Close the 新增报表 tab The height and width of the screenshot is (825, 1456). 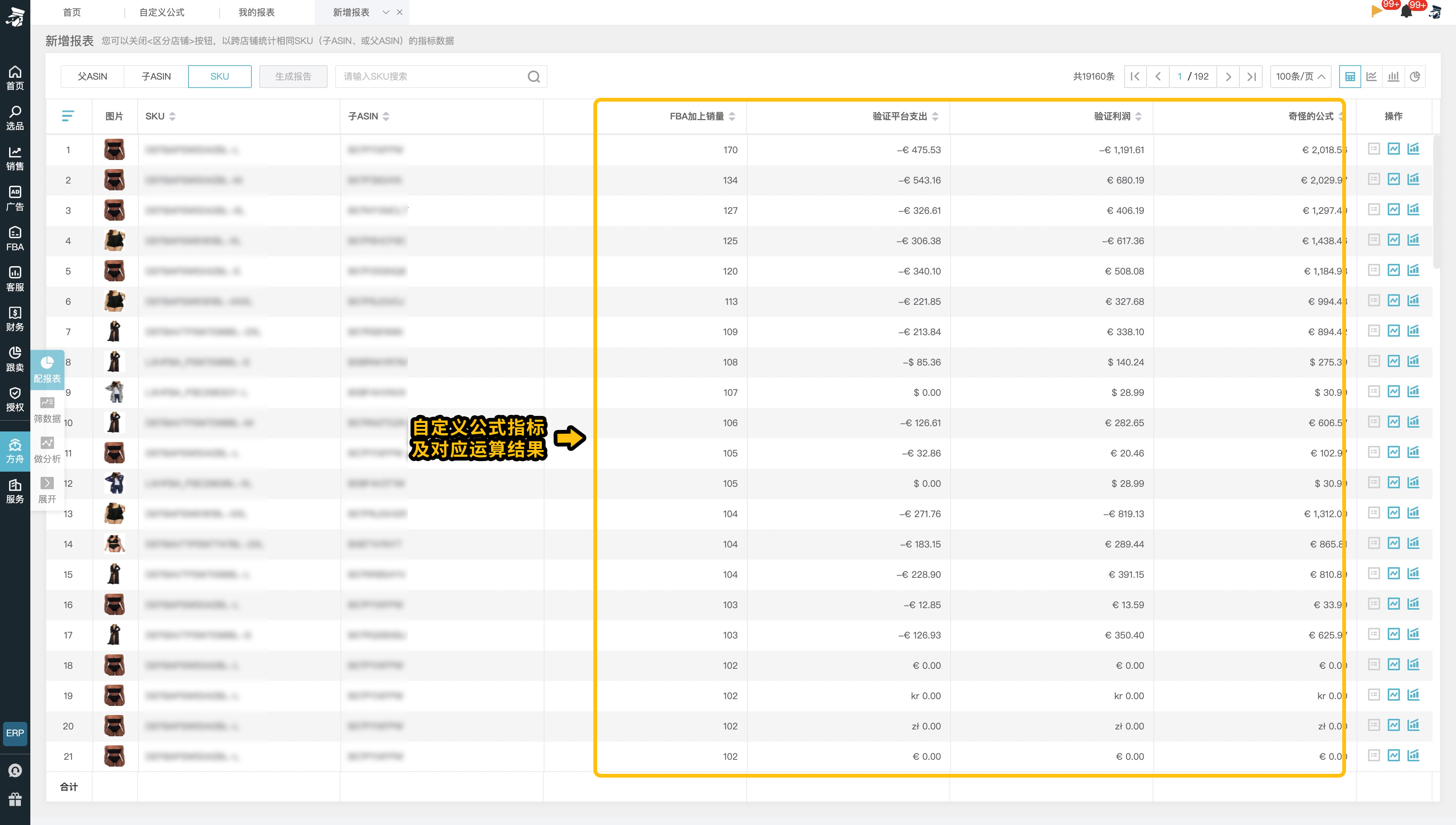pyautogui.click(x=399, y=12)
